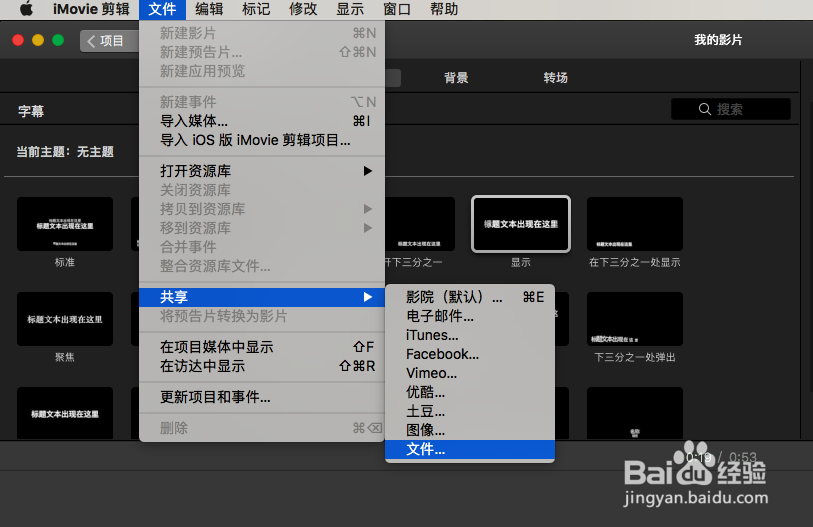813x527 pixels.
Task: Choose 导入 iOS 版 iMovie 剪辑项目...
Action: pos(262,140)
